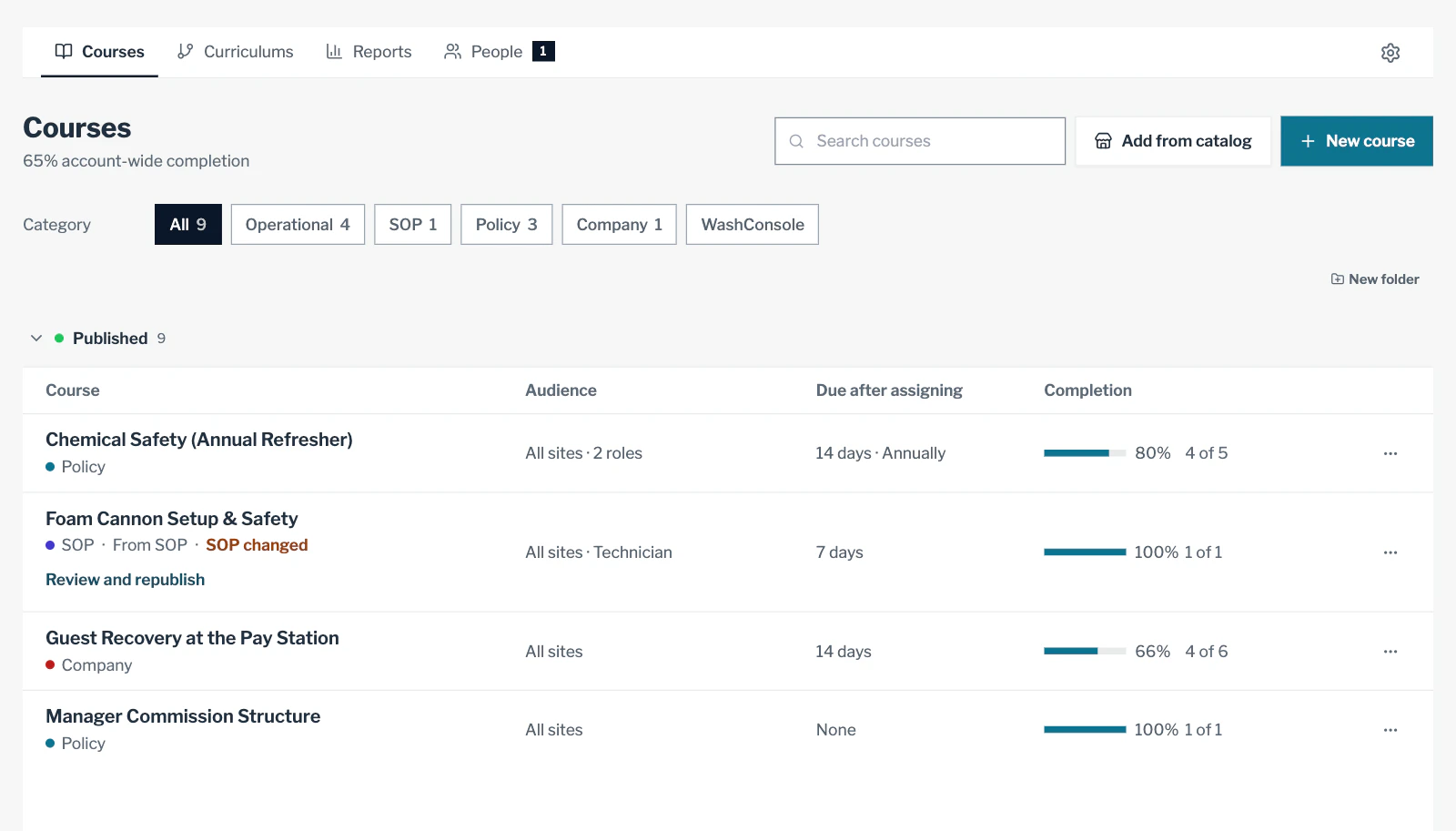Screen dimensions: 1456x831
Task: Create a New folder
Action: point(1375,279)
